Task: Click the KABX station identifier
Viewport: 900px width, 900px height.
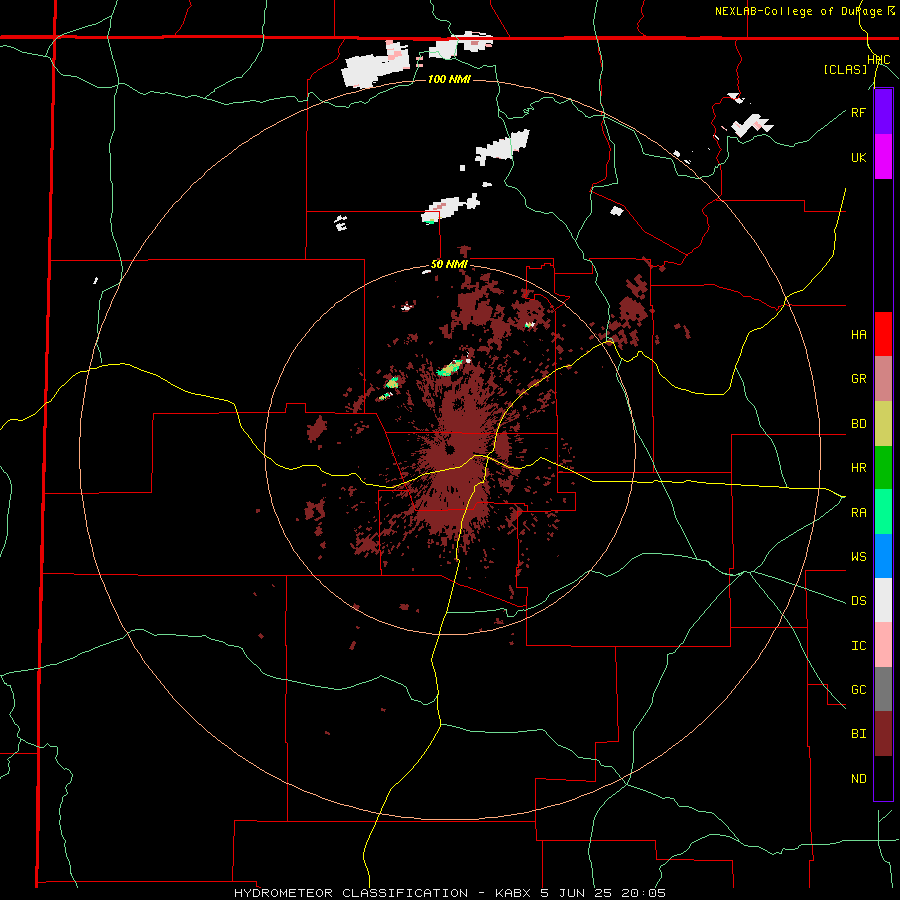Action: tap(514, 893)
